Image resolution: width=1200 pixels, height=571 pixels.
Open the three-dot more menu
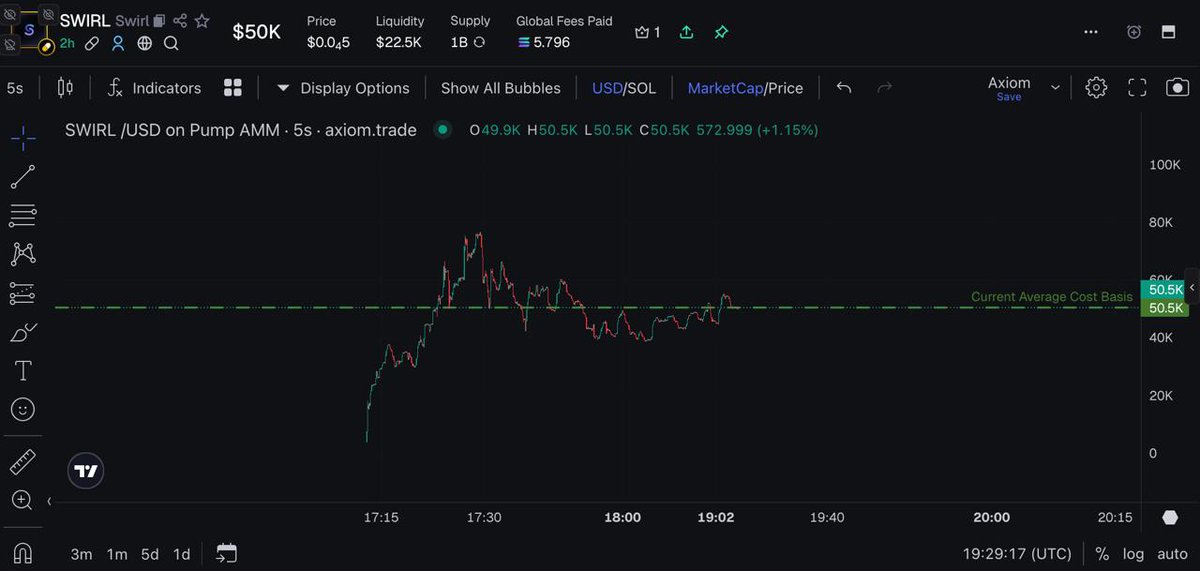(1091, 32)
